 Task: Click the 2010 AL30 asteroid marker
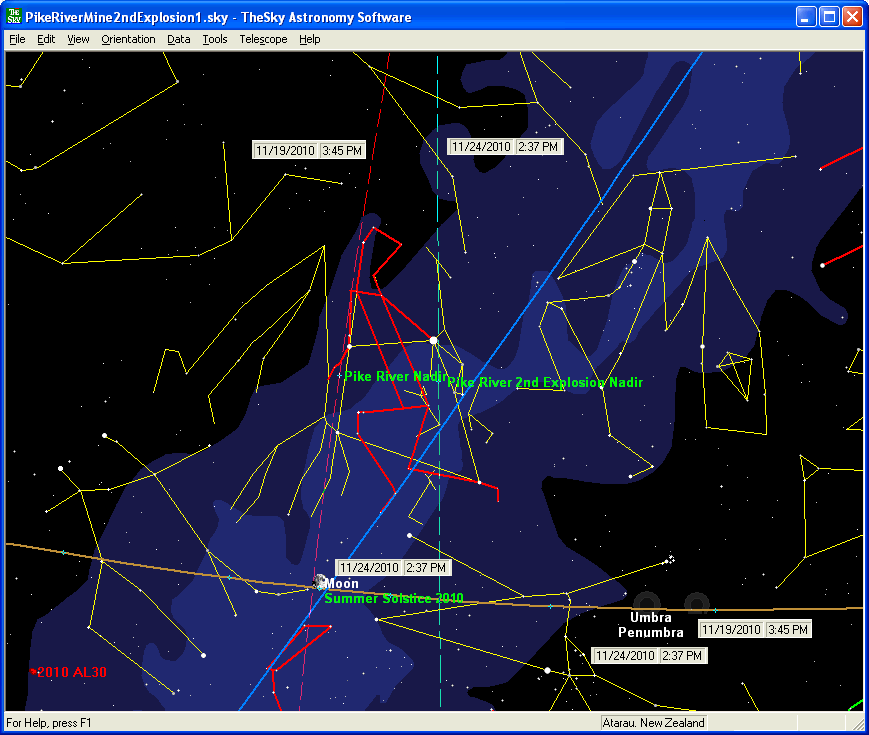coord(34,672)
